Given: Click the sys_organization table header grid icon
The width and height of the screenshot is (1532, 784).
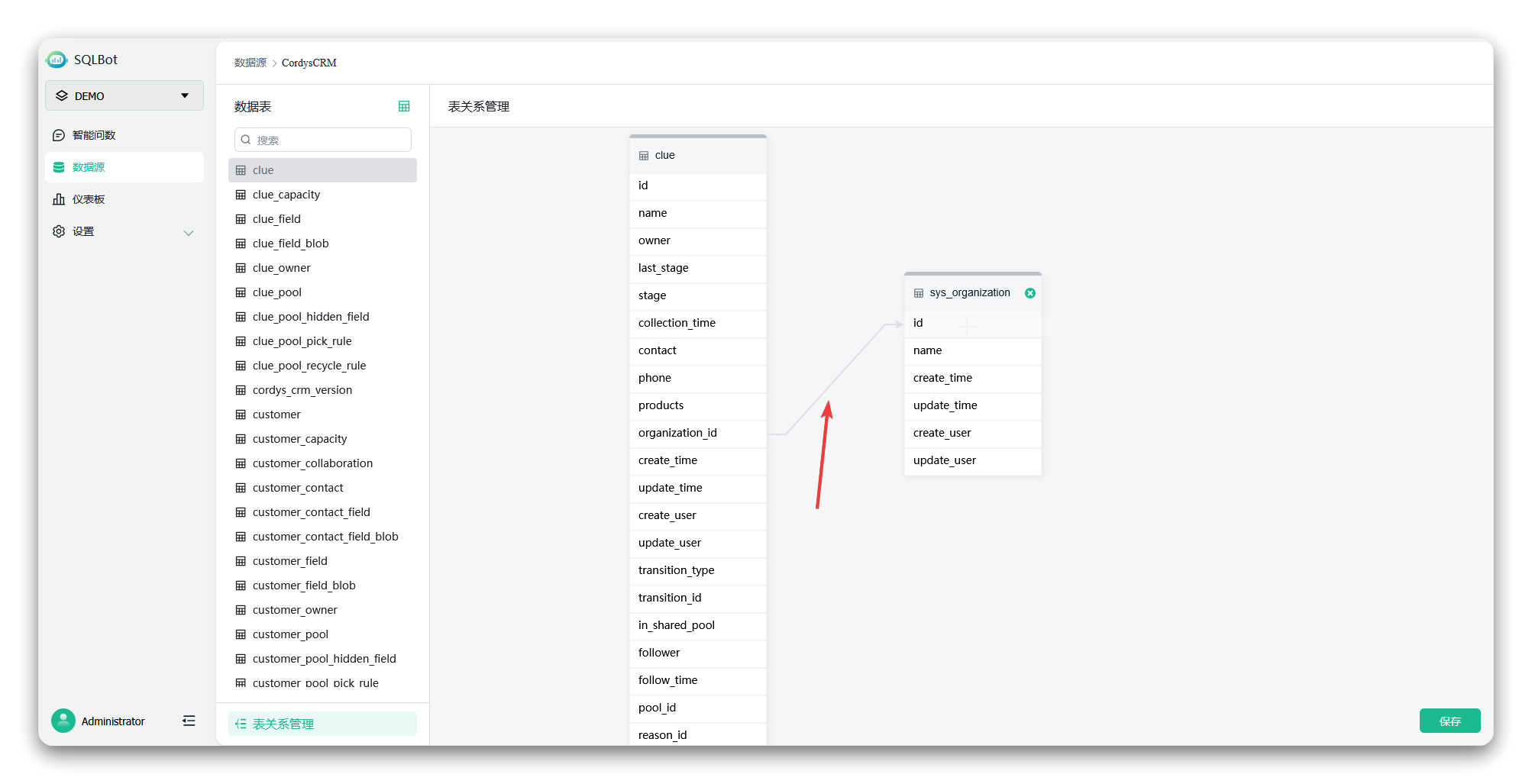Looking at the screenshot, I should 919,293.
